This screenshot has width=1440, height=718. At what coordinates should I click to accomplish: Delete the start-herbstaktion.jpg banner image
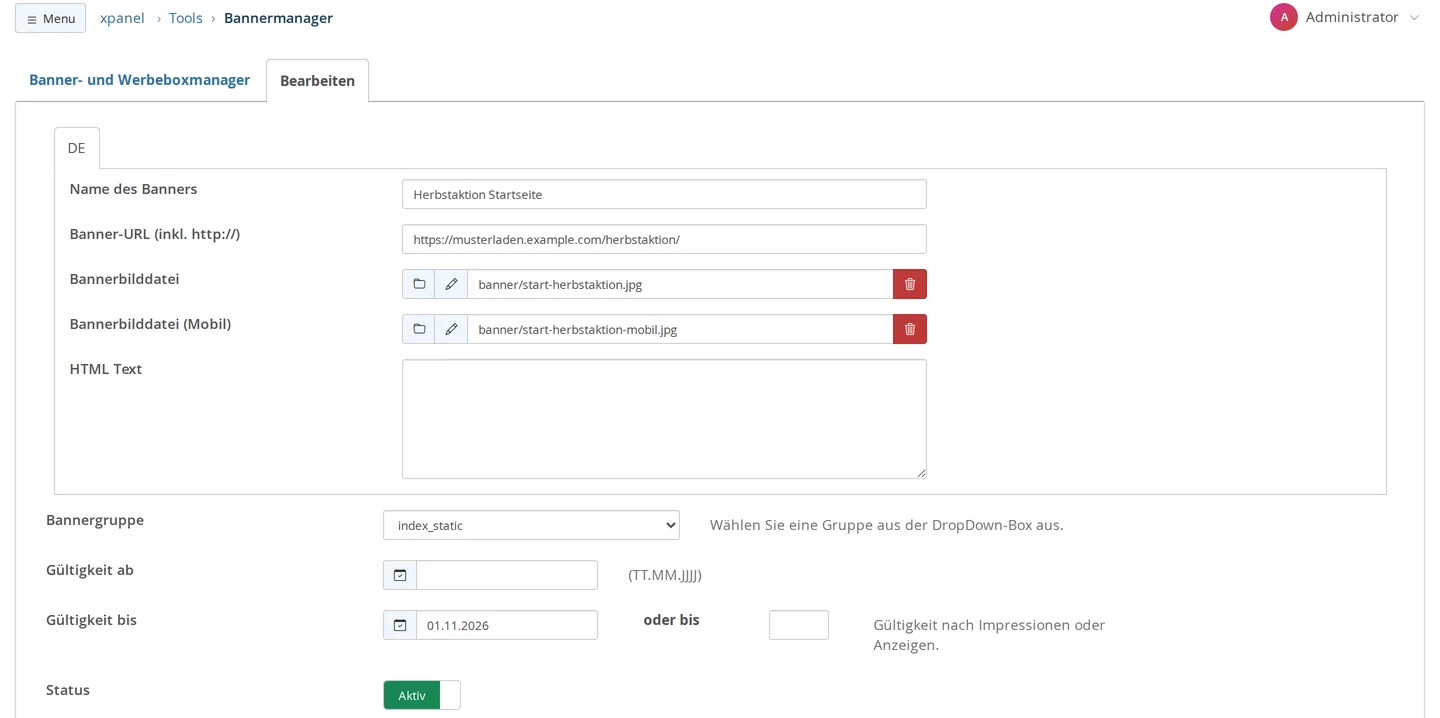point(910,284)
